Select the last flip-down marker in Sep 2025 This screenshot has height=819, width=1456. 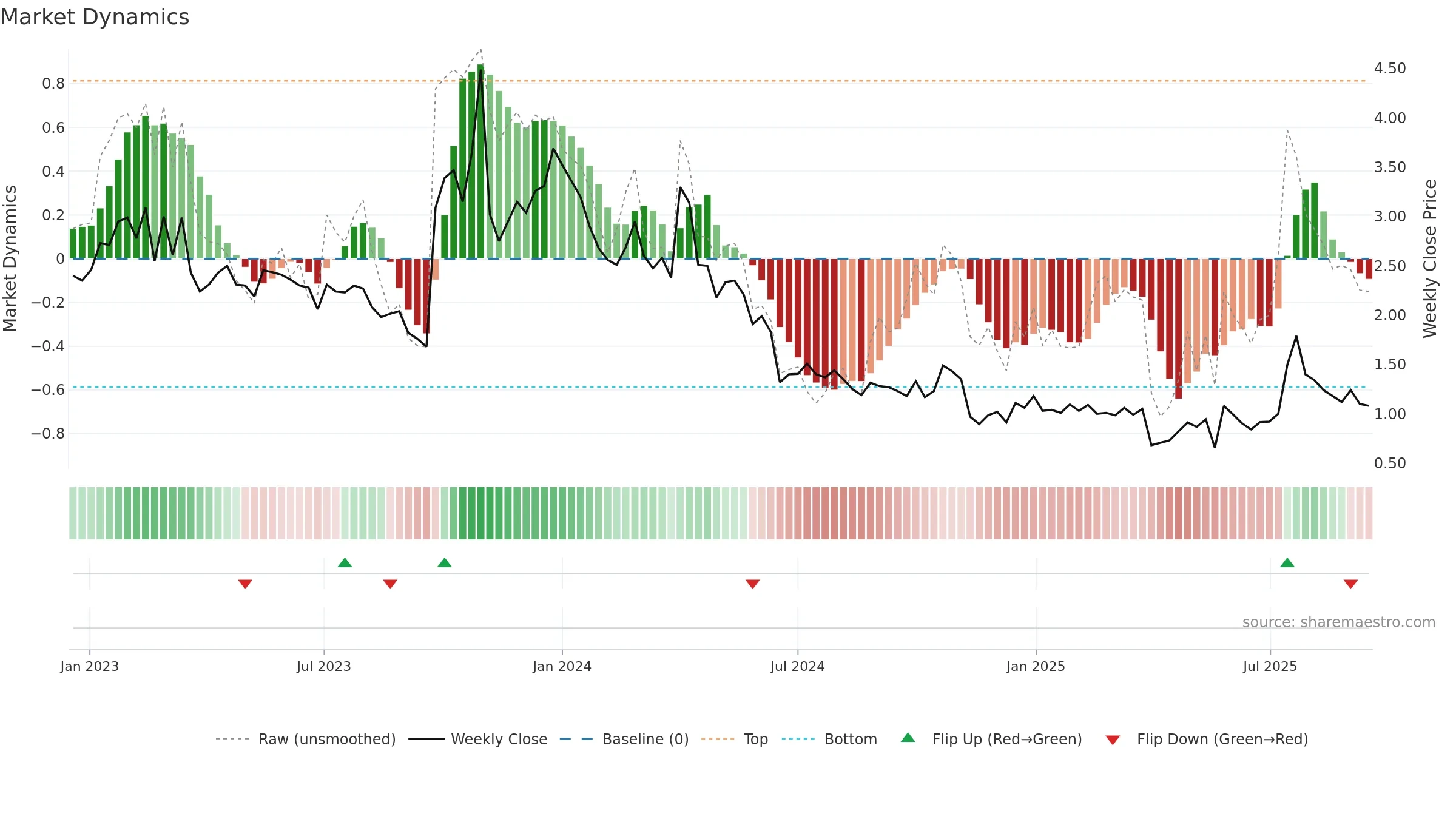(1350, 584)
